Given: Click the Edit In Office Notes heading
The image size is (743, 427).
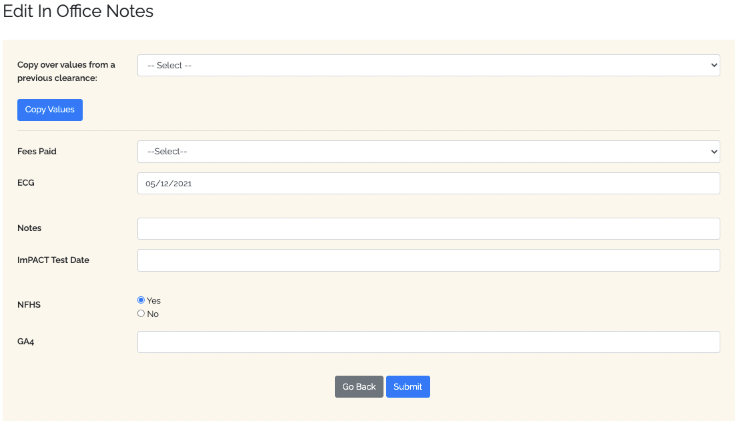Looking at the screenshot, I should (78, 13).
